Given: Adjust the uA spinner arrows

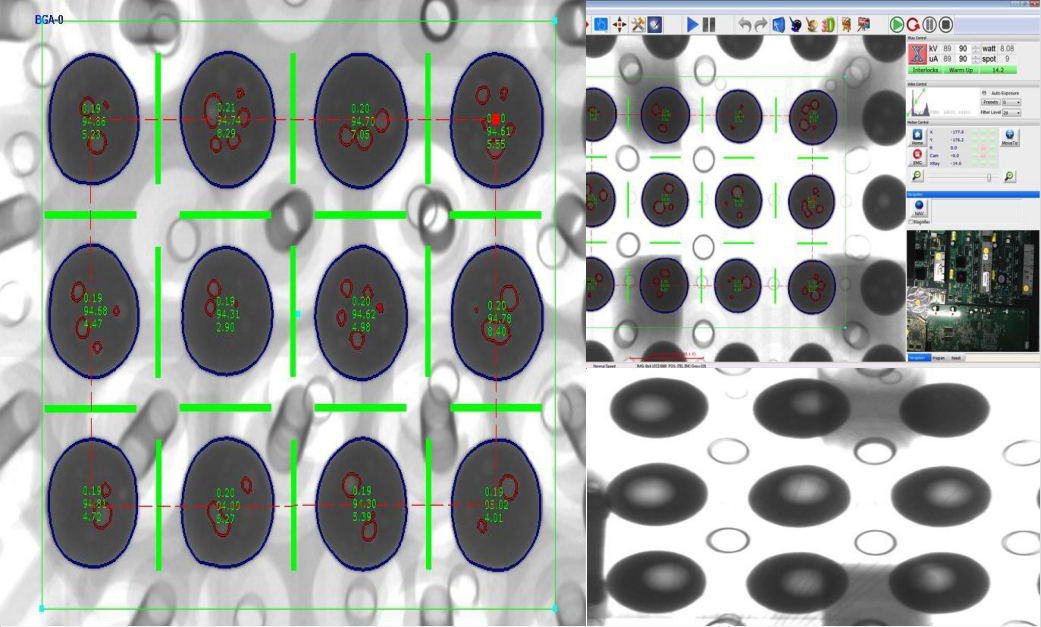Looking at the screenshot, I should (975, 59).
